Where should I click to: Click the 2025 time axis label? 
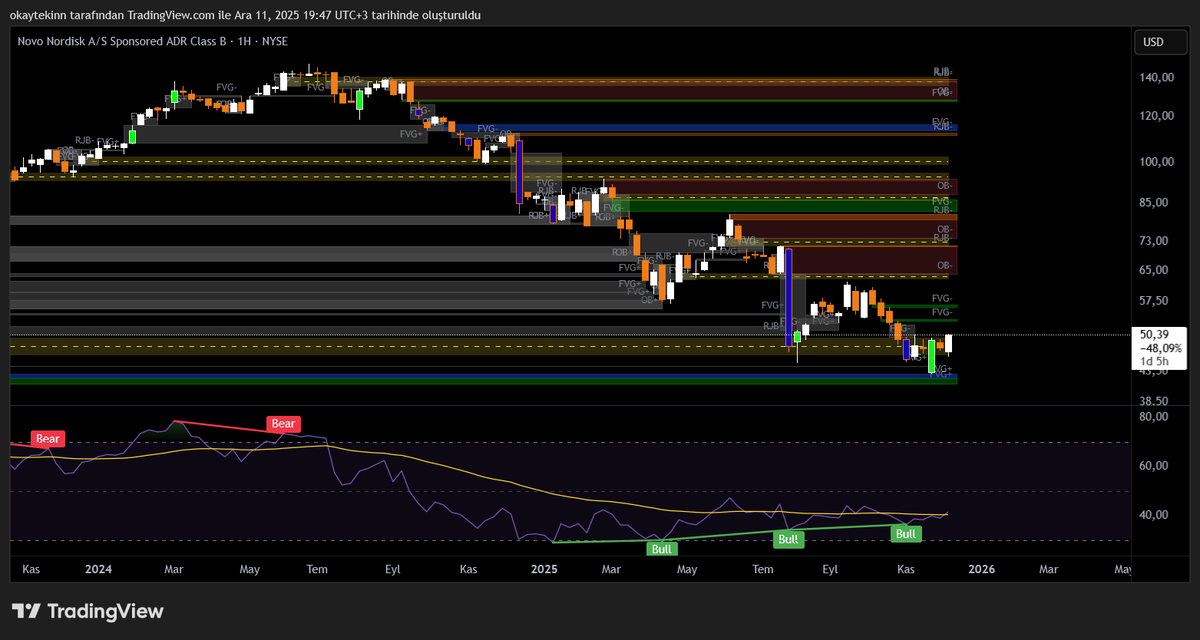544,568
